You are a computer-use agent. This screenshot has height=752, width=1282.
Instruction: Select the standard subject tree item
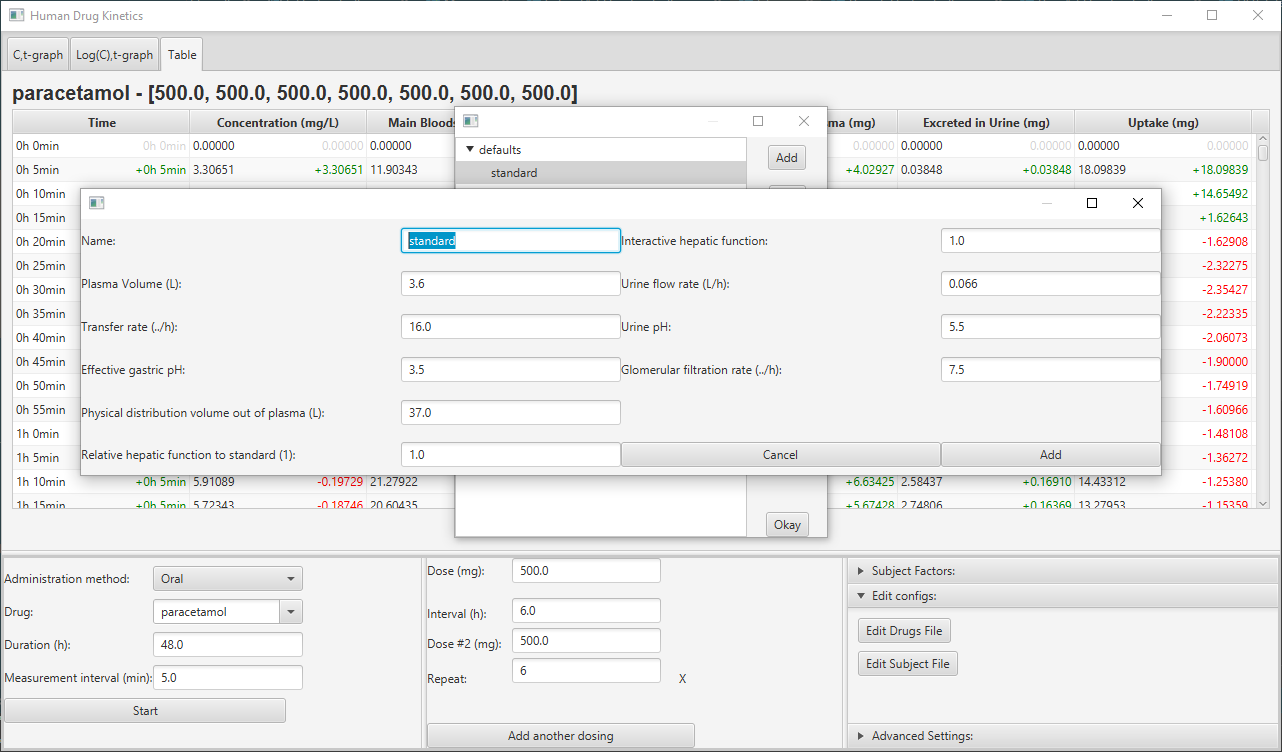(514, 173)
